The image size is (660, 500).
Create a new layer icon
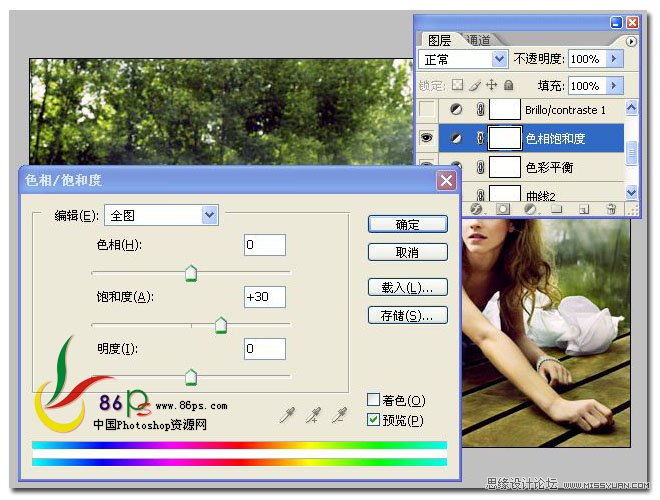583,209
